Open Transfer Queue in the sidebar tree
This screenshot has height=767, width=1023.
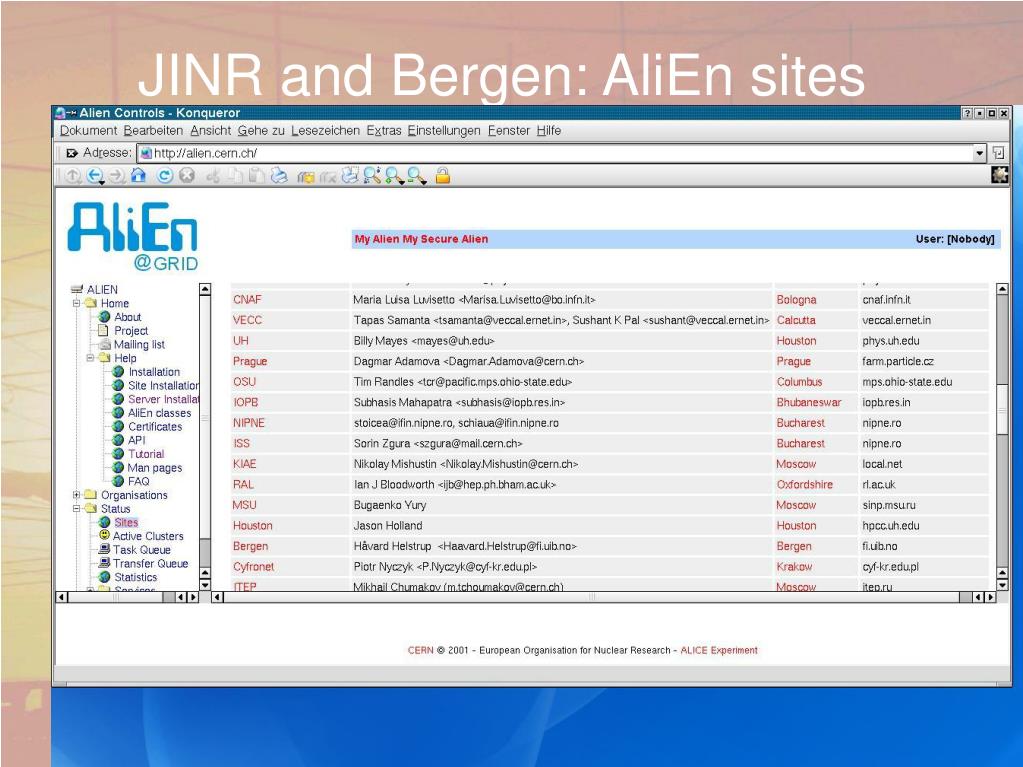[x=150, y=563]
